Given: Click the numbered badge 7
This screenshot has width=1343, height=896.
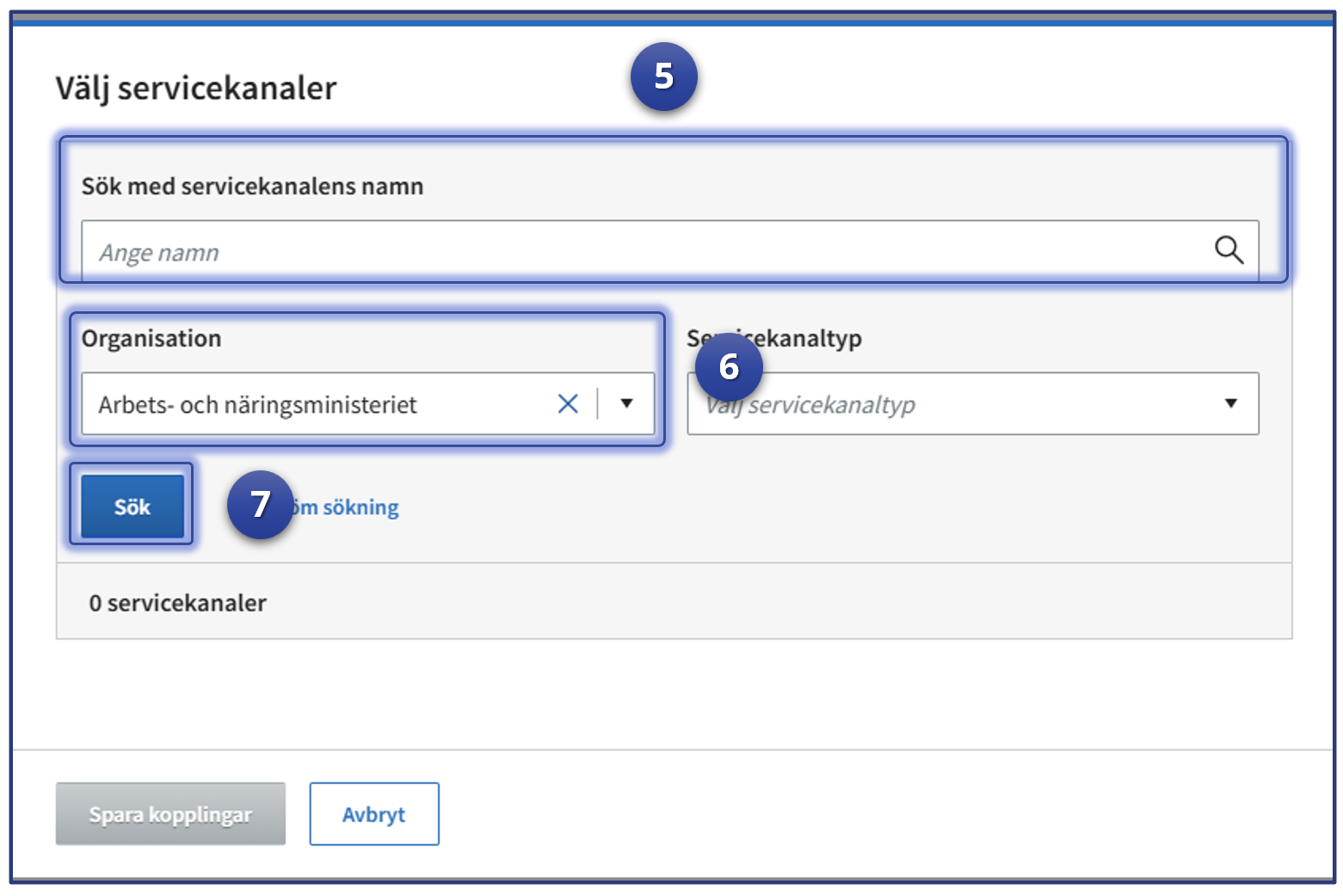Looking at the screenshot, I should [x=260, y=505].
